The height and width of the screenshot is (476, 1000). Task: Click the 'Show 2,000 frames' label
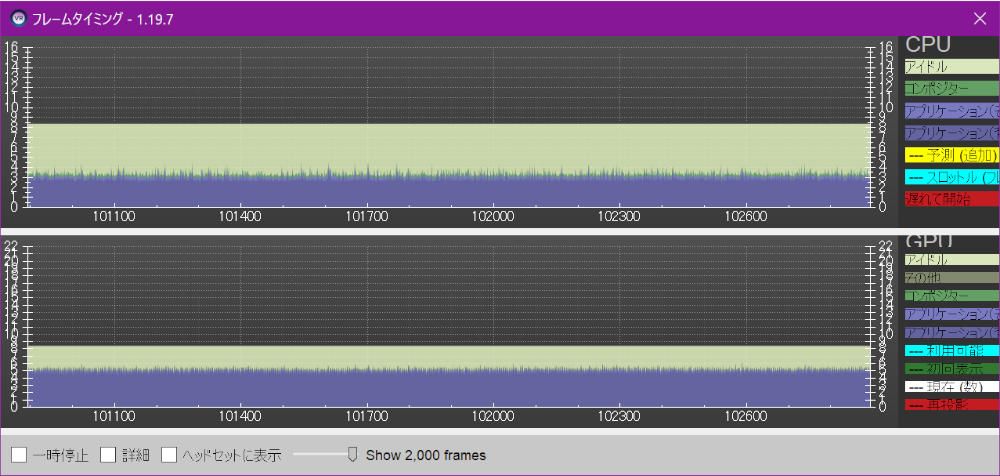pos(426,455)
